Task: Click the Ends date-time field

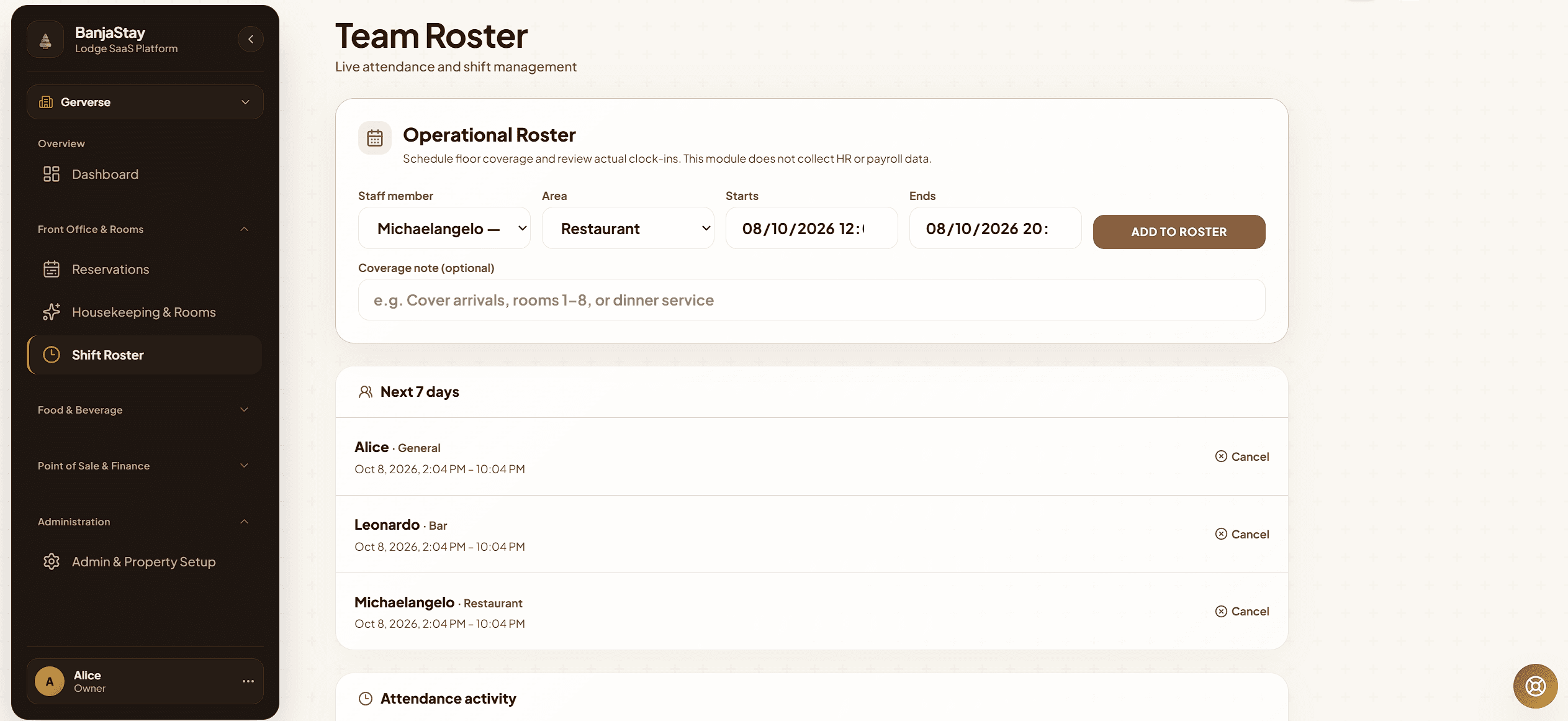Action: tap(996, 229)
